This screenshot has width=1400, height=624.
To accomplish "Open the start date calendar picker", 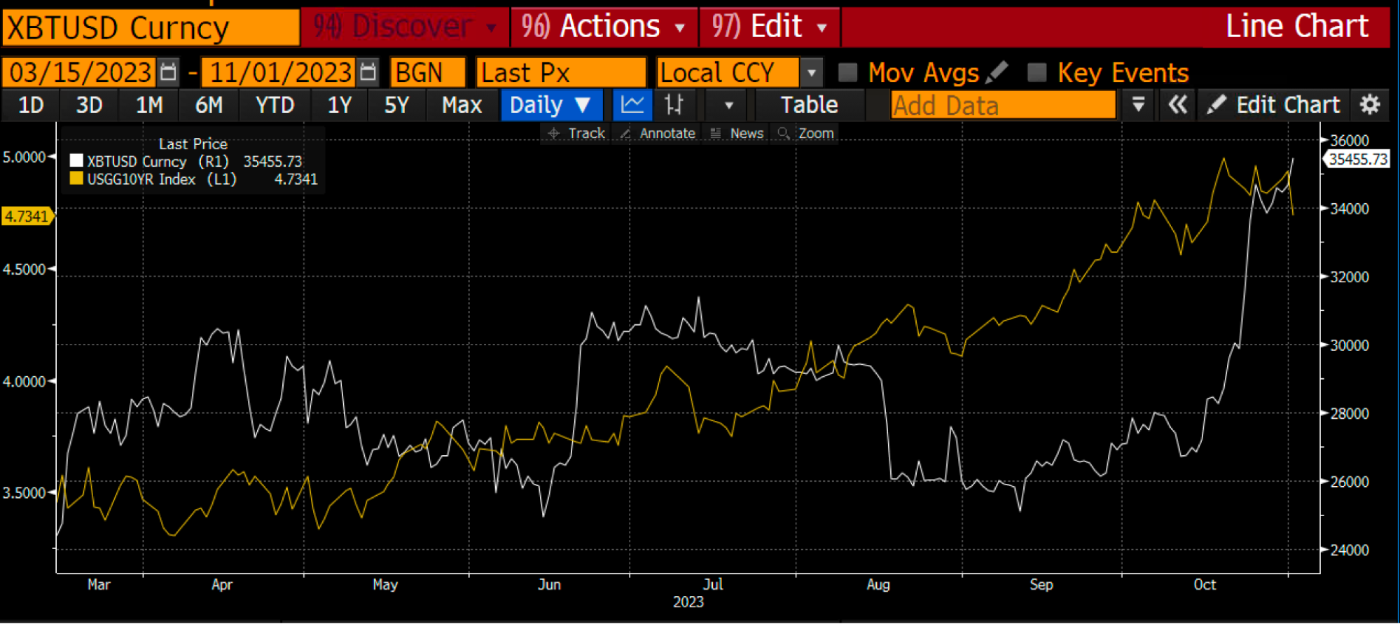I will [x=168, y=73].
